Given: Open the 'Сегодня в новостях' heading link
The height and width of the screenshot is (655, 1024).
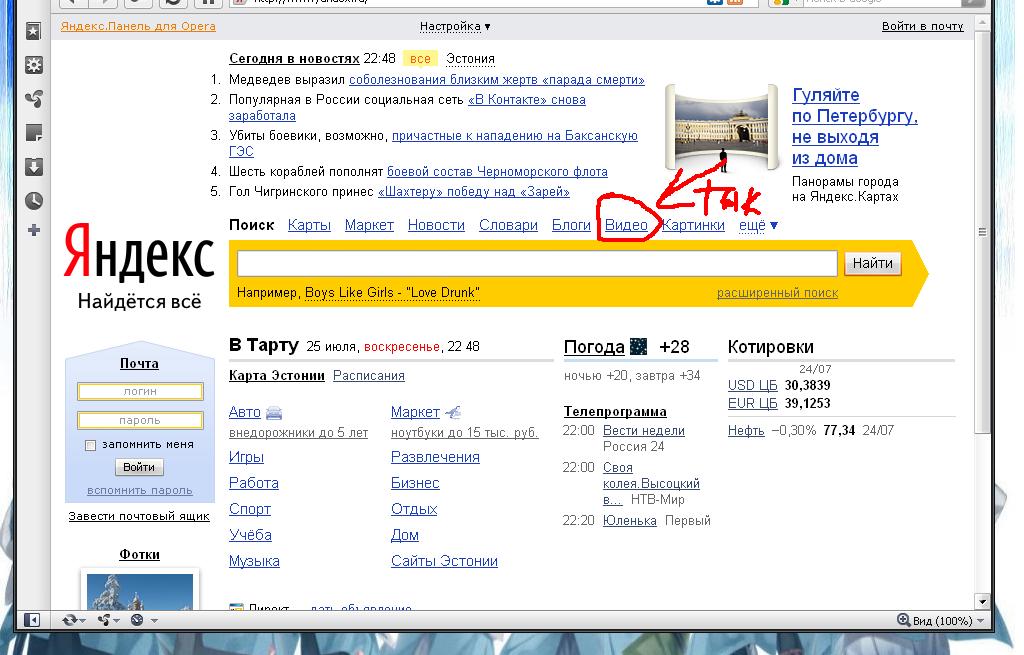Looking at the screenshot, I should click(x=294, y=59).
